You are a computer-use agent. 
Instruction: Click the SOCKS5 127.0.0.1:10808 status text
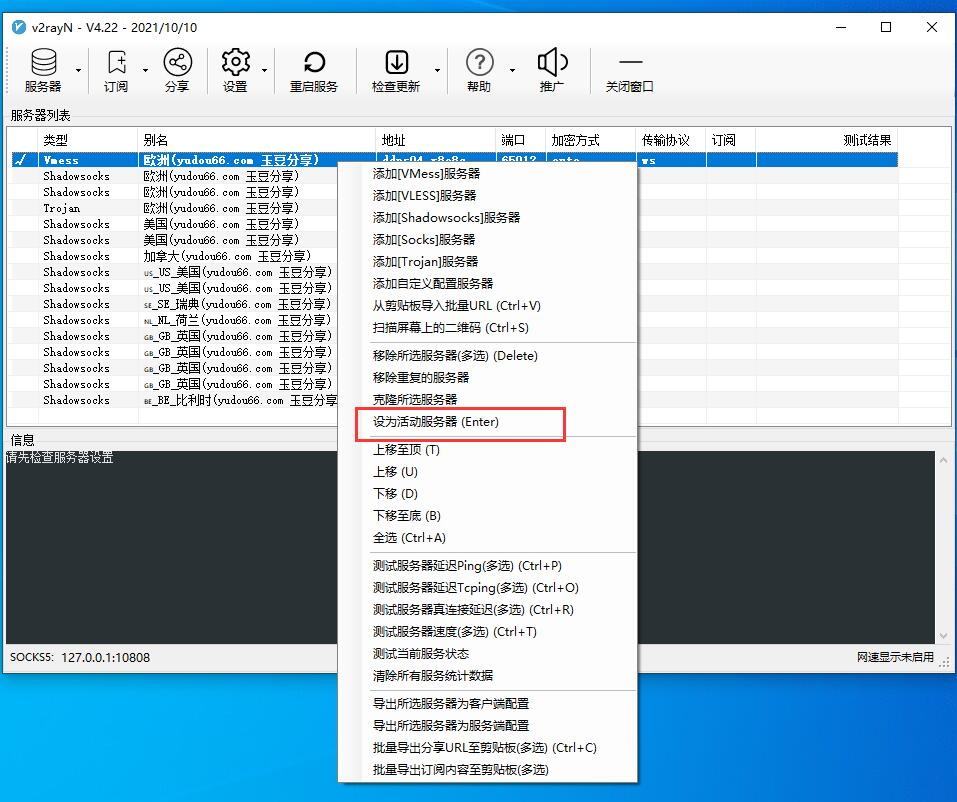(80, 657)
